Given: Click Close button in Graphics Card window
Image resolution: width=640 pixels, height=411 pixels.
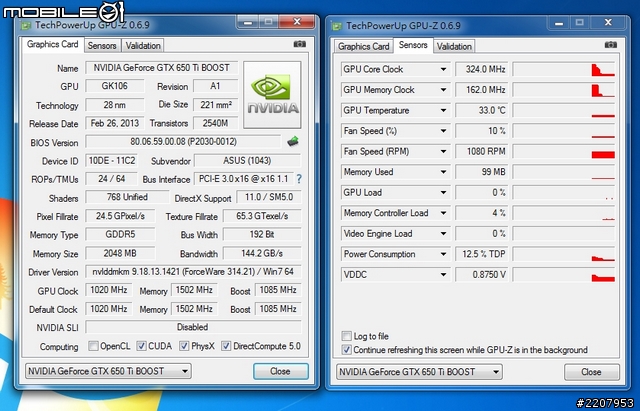Looking at the screenshot, I should click(x=280, y=371).
